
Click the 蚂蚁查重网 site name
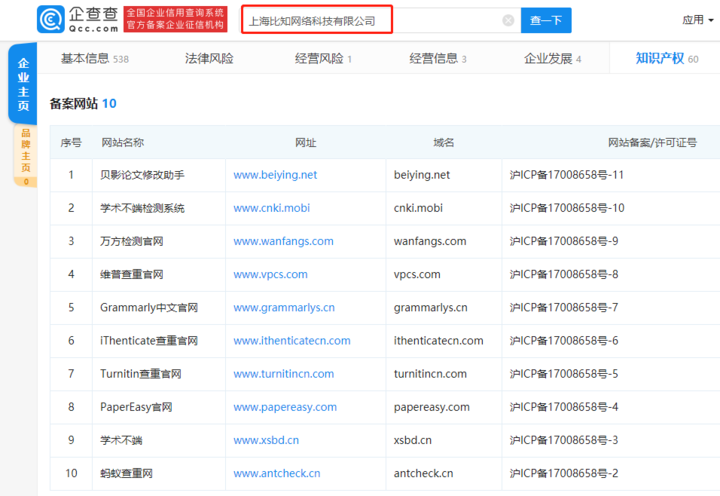(126, 473)
